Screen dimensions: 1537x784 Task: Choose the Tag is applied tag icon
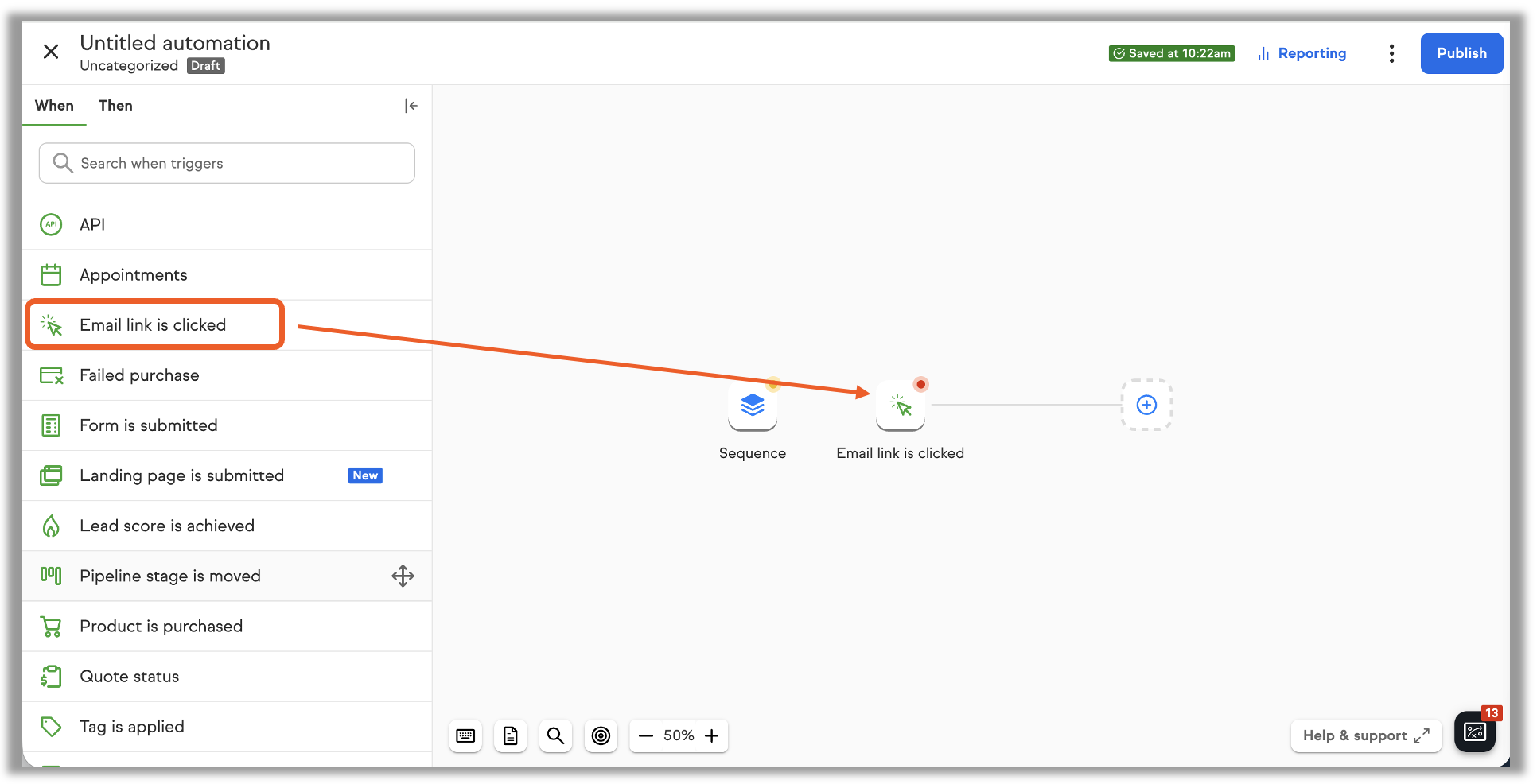[x=51, y=727]
